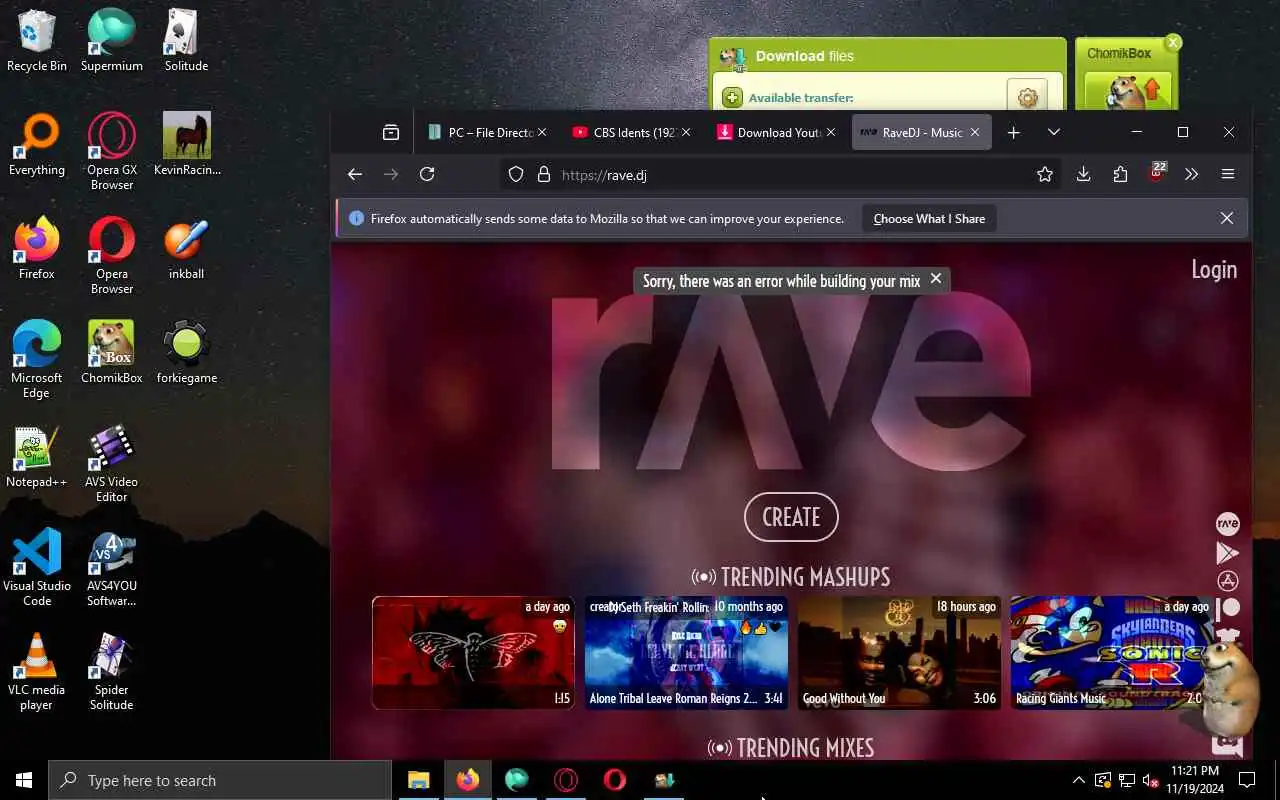Open the notification center icon
The width and height of the screenshot is (1280, 800).
pyautogui.click(x=1247, y=780)
